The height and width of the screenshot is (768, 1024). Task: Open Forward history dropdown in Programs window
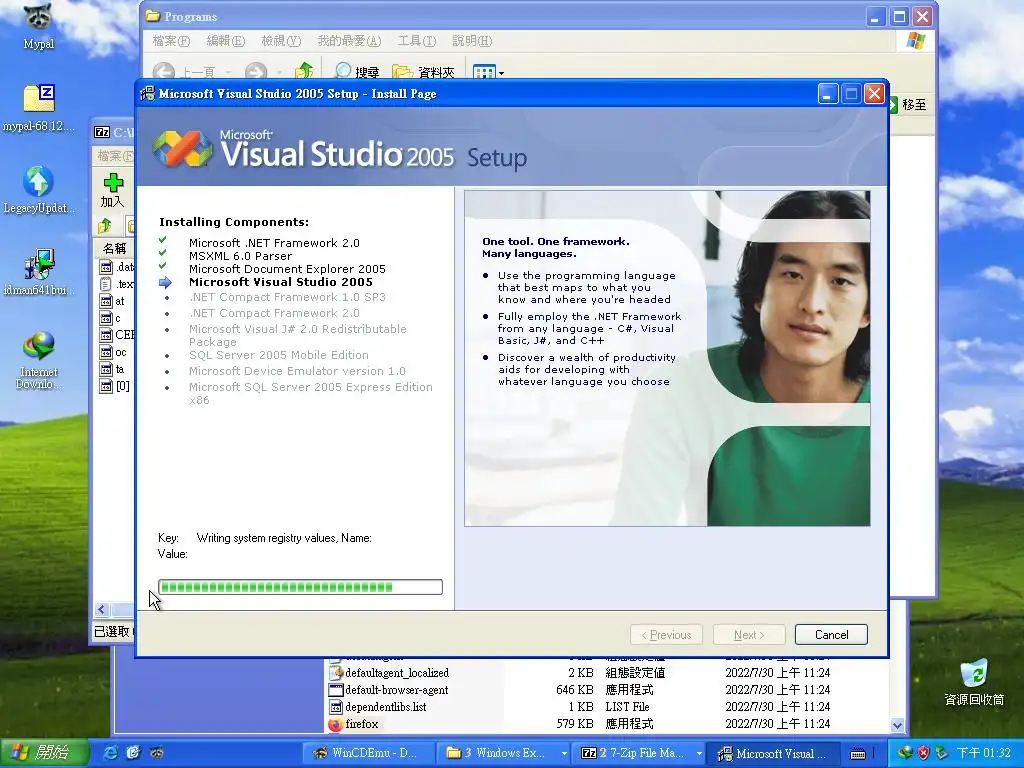[280, 72]
